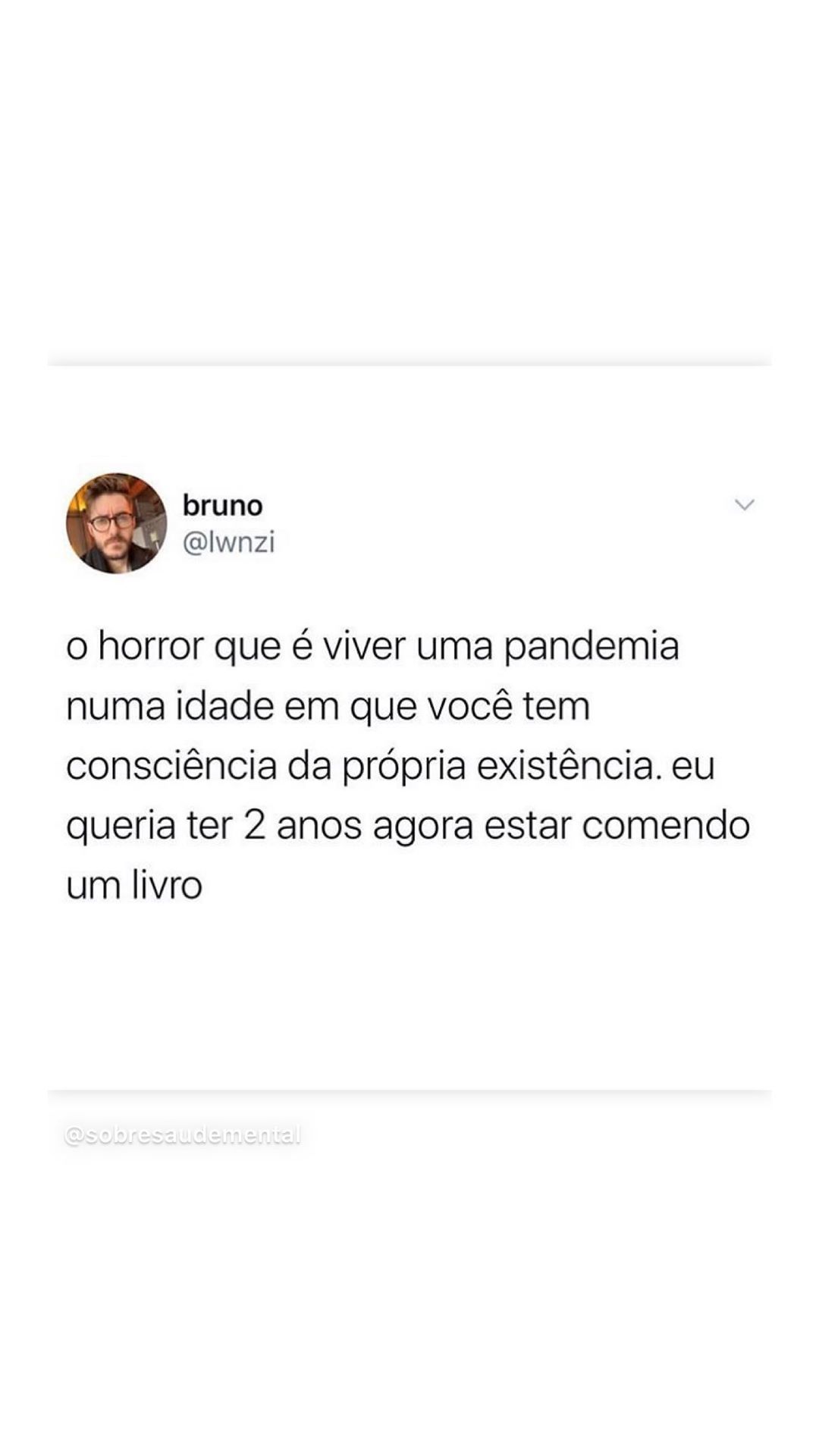Click the word "consciência" in the tweet
Image resolution: width=819 pixels, height=1456 pixels.
(x=171, y=766)
